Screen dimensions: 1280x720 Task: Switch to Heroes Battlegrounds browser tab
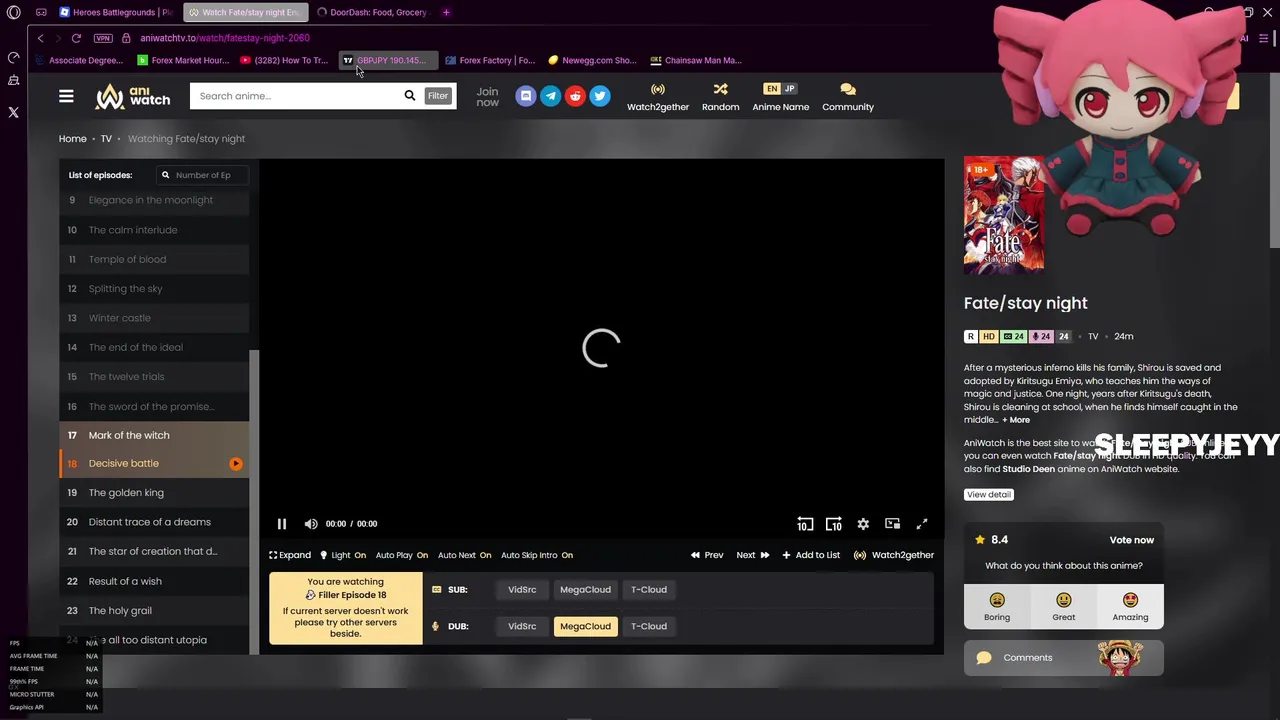coord(115,12)
